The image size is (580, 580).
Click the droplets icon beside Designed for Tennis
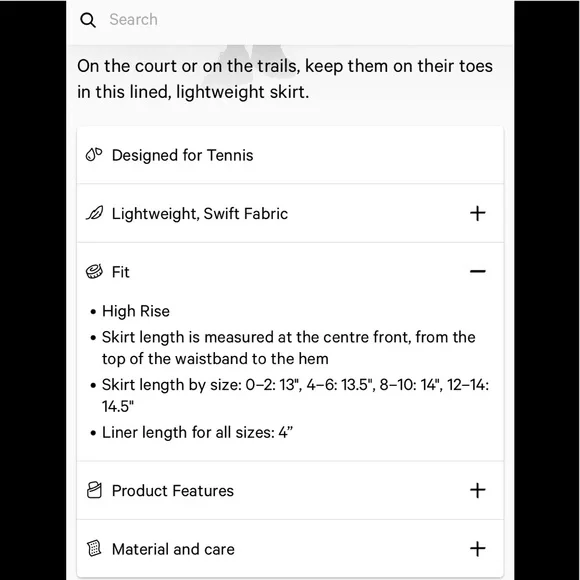coord(94,155)
